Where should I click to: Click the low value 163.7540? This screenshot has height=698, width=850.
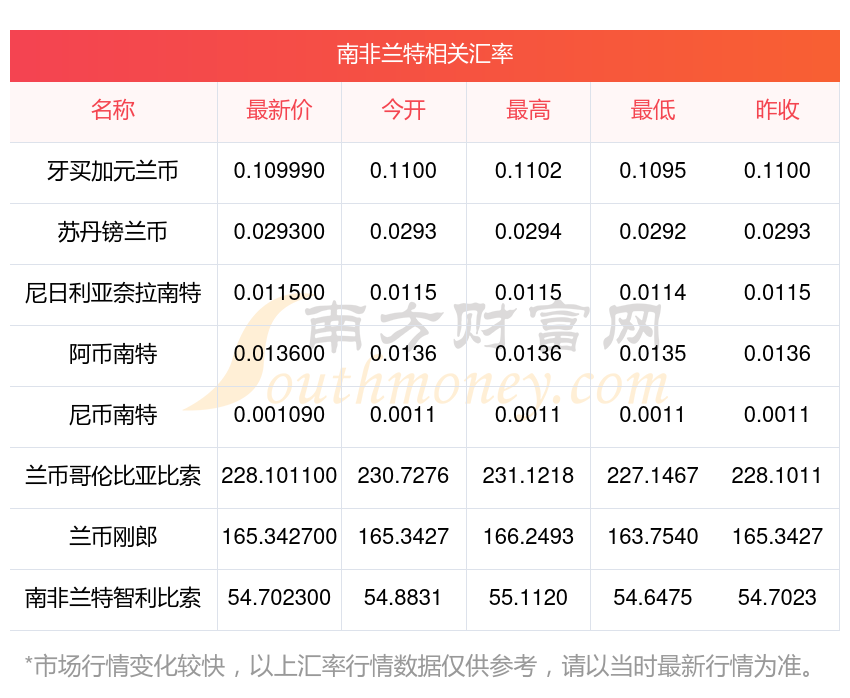click(653, 537)
